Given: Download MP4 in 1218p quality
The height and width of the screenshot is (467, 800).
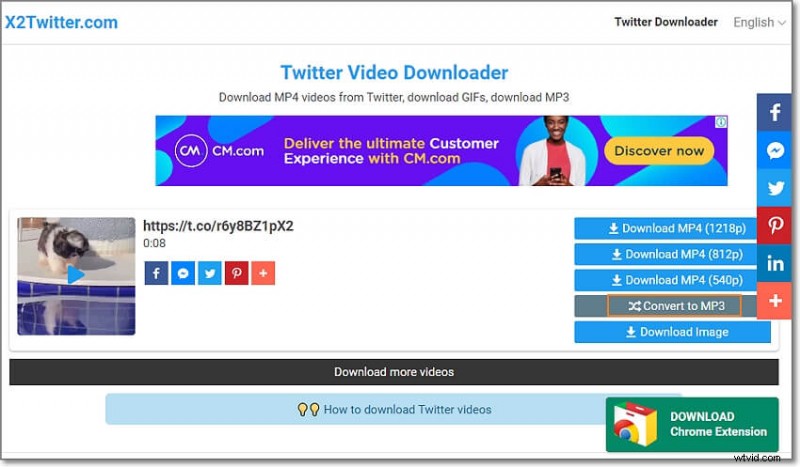Looking at the screenshot, I should (x=665, y=228).
